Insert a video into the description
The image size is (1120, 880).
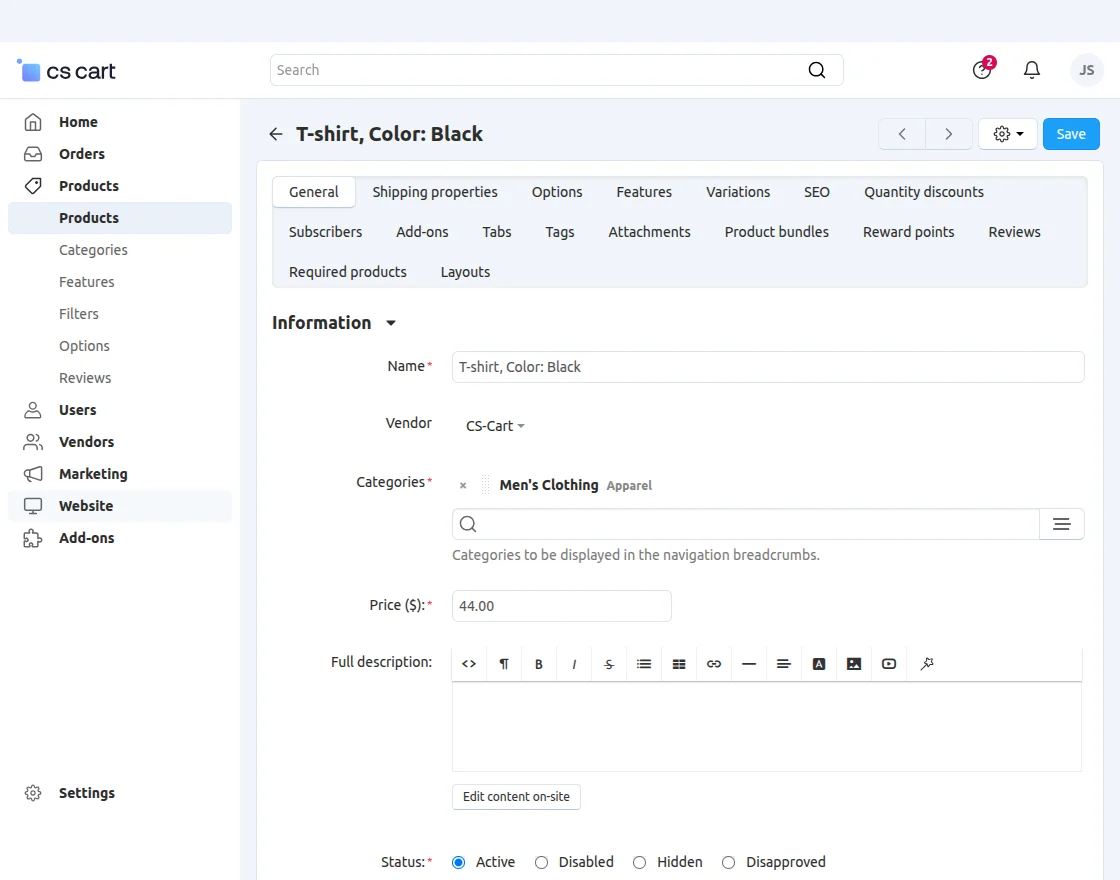coord(889,664)
